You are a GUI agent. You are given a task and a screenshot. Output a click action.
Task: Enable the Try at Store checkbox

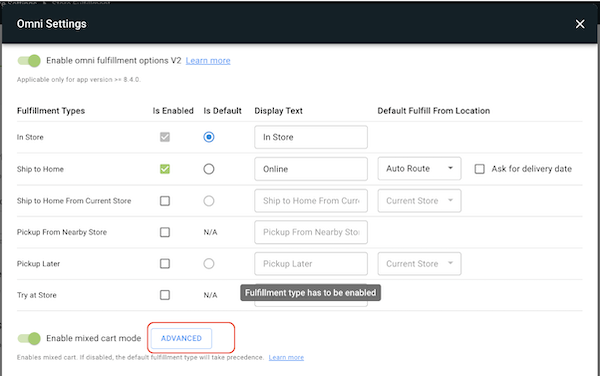(x=165, y=295)
